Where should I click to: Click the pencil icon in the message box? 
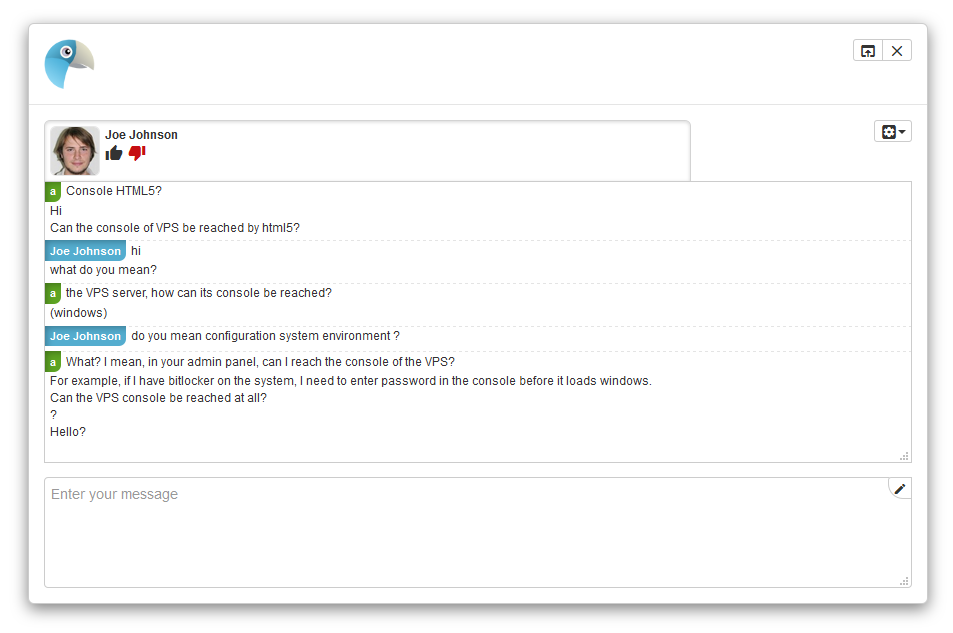900,488
